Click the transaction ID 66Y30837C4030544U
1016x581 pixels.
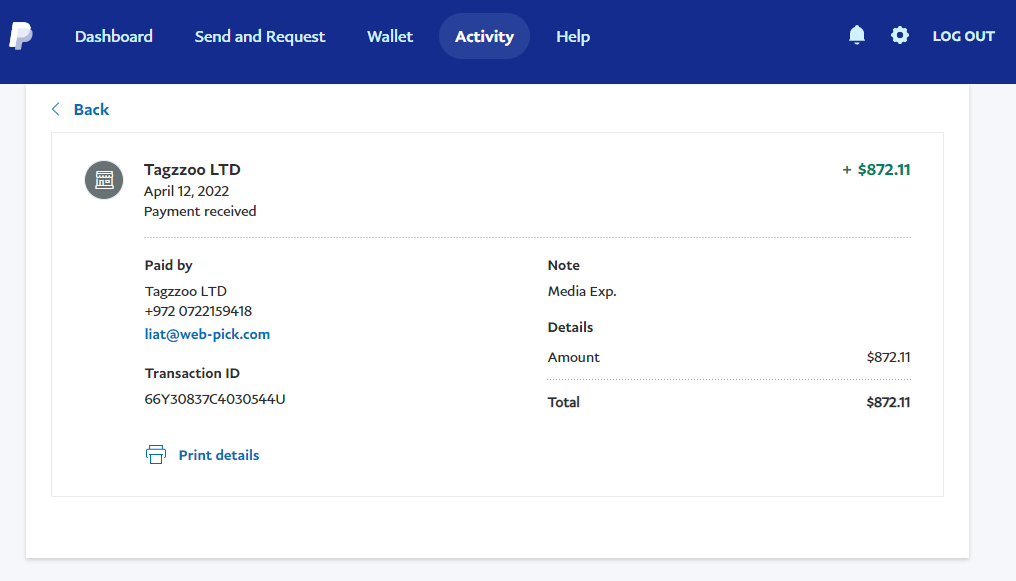(215, 399)
